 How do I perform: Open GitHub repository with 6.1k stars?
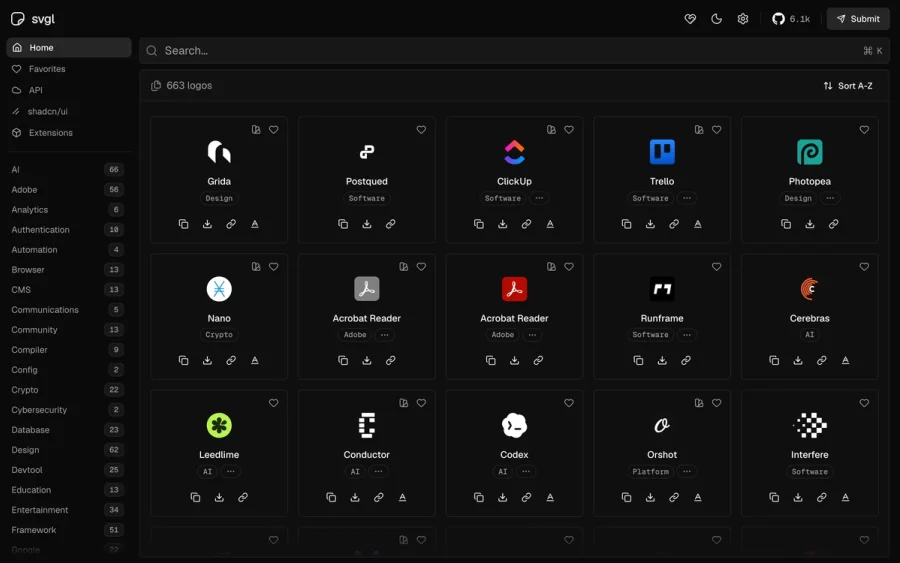coord(791,19)
